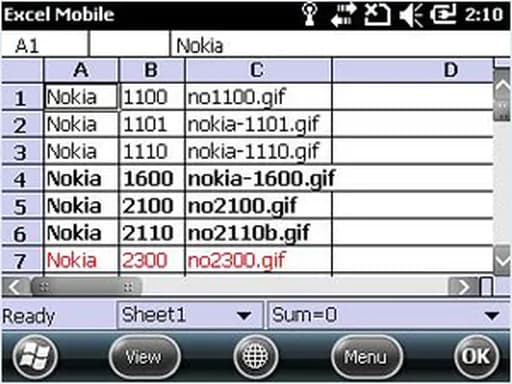Tap the speaker volume icon
Screen dimensions: 512x384
pos(411,15)
